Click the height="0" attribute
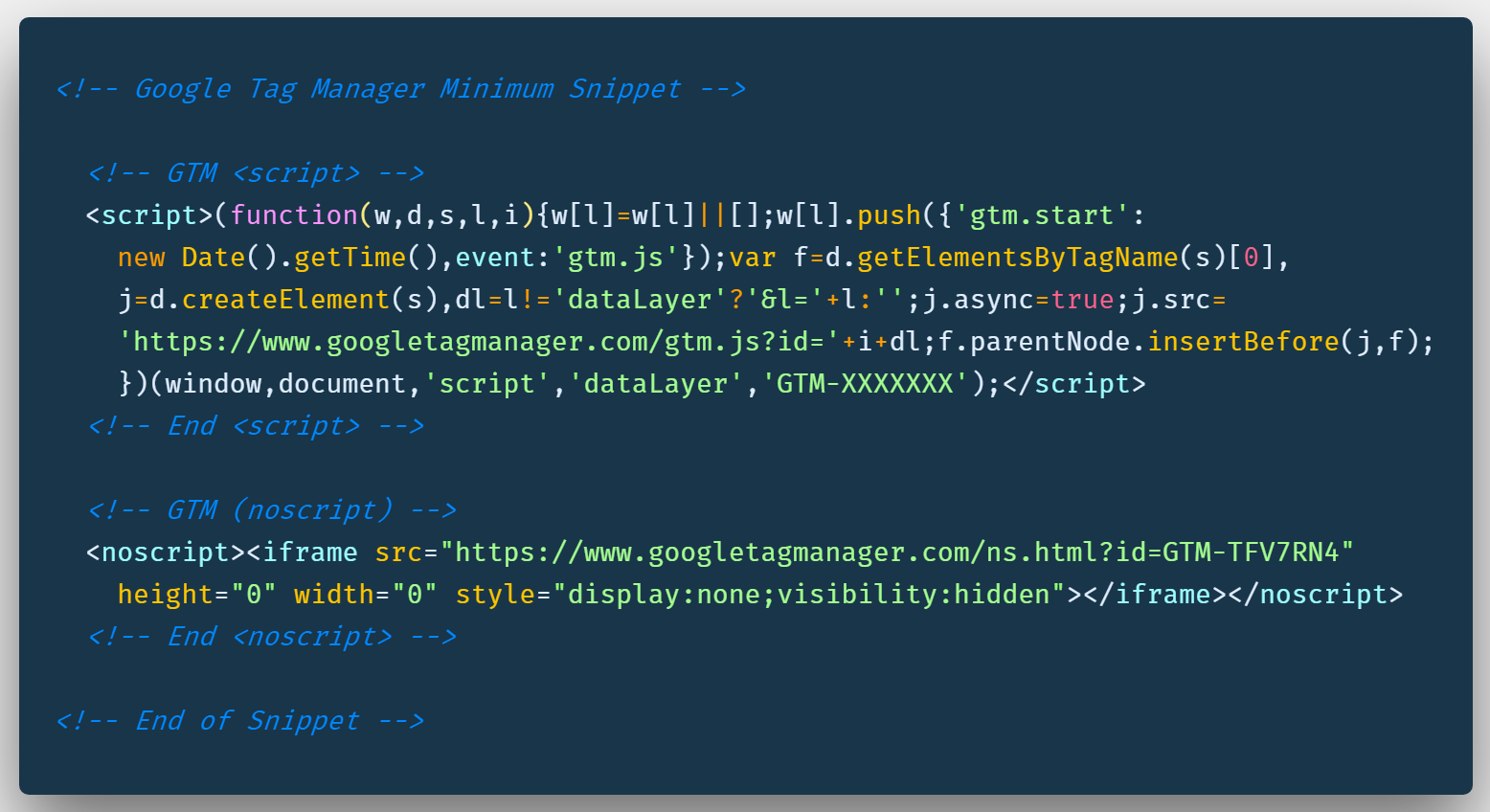Screen dimensions: 1490x812 197,595
